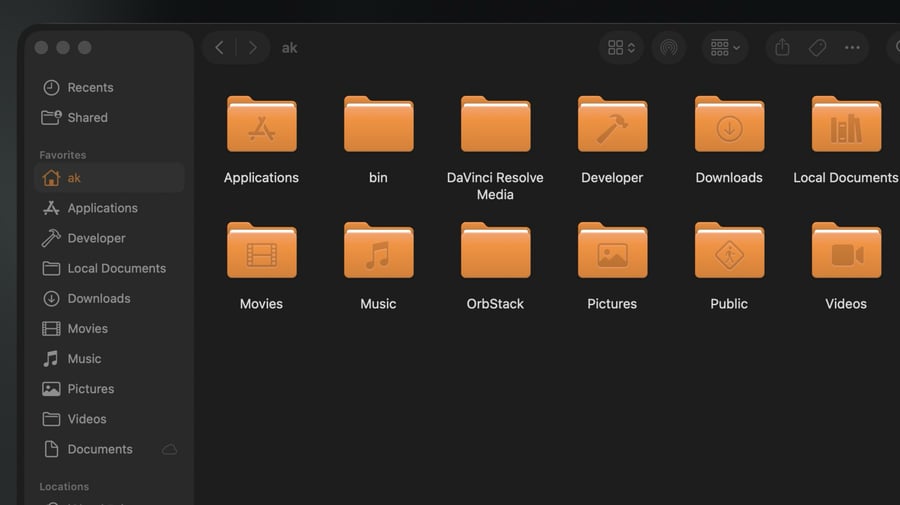
Task: Go back with the left chevron
Action: [x=219, y=48]
